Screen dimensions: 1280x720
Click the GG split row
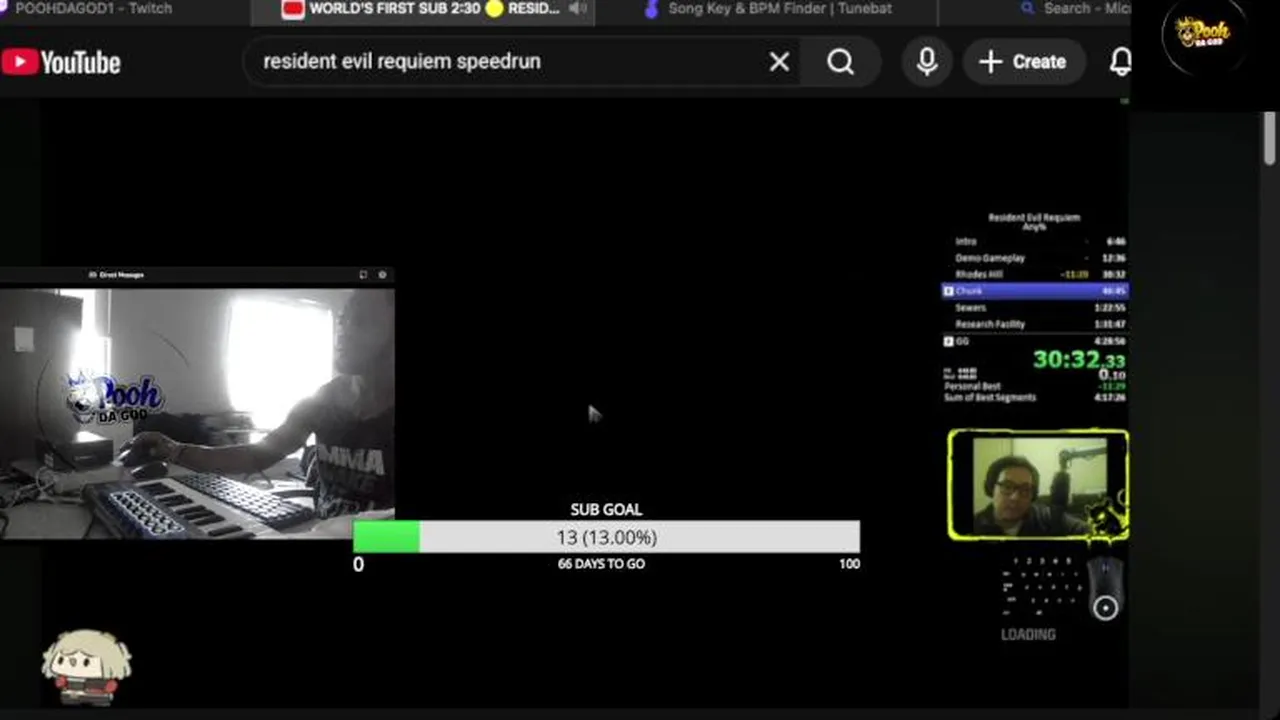[1035, 341]
